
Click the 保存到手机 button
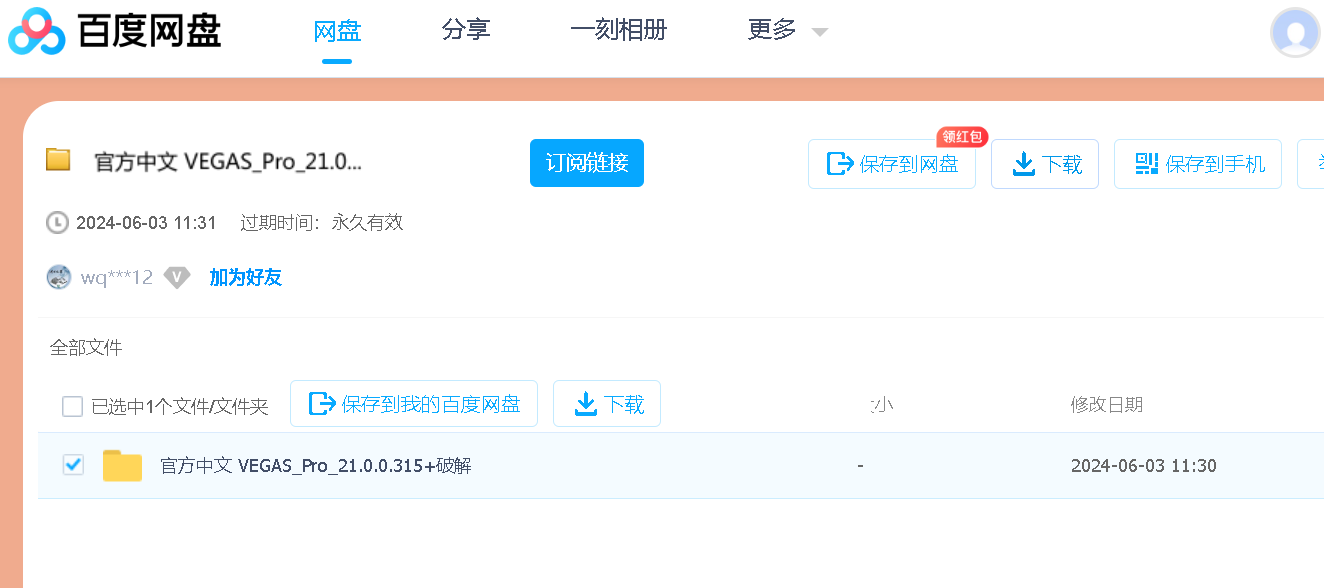[1198, 164]
